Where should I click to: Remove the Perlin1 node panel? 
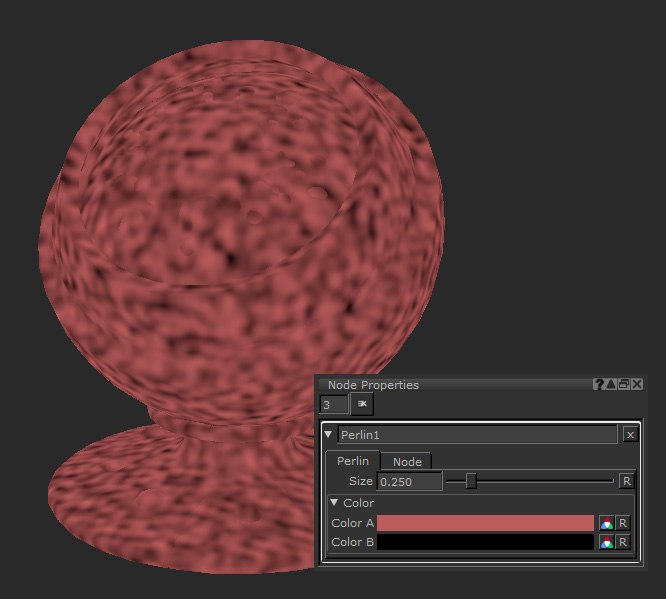point(629,434)
